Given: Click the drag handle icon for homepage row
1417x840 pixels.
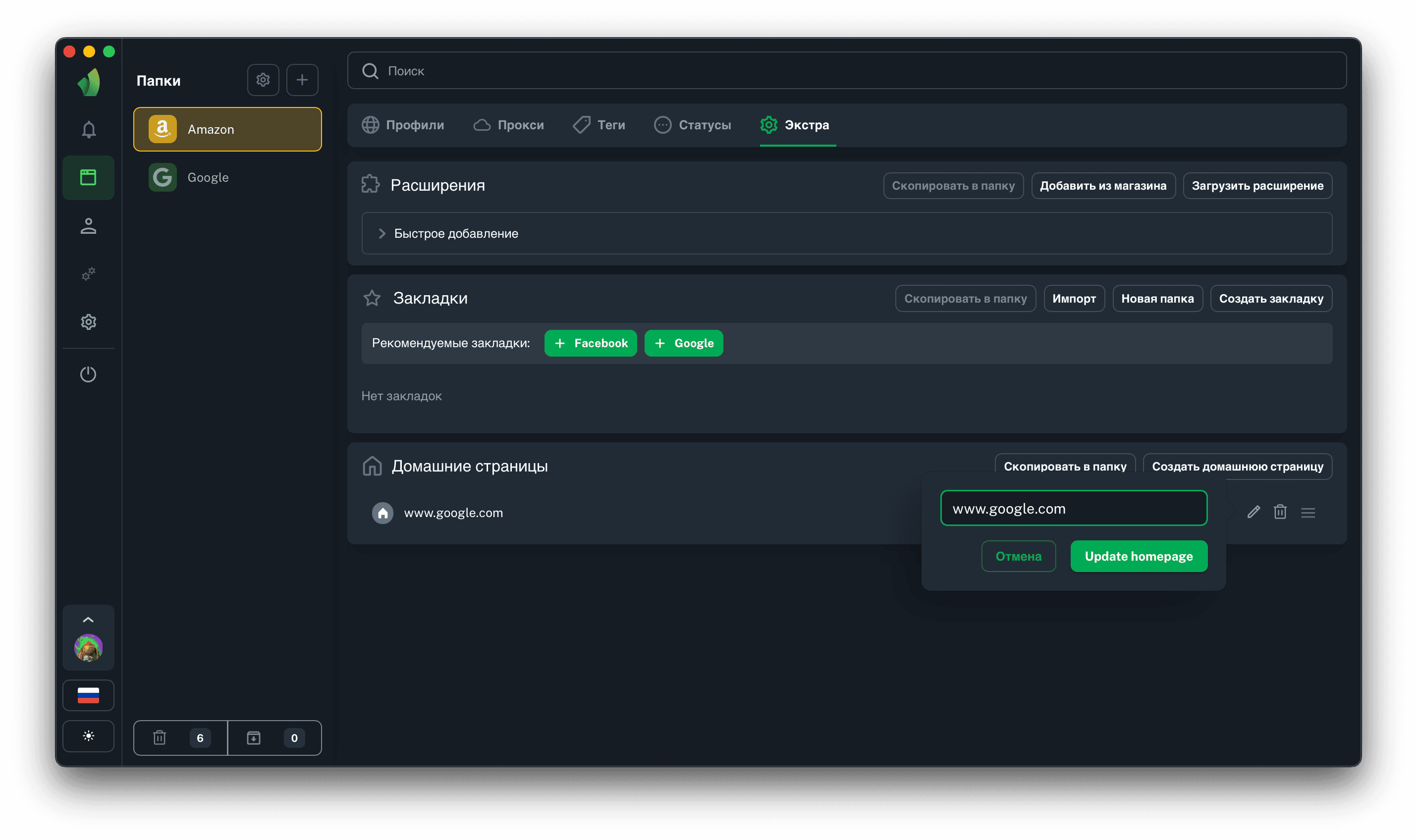Looking at the screenshot, I should pos(1308,513).
